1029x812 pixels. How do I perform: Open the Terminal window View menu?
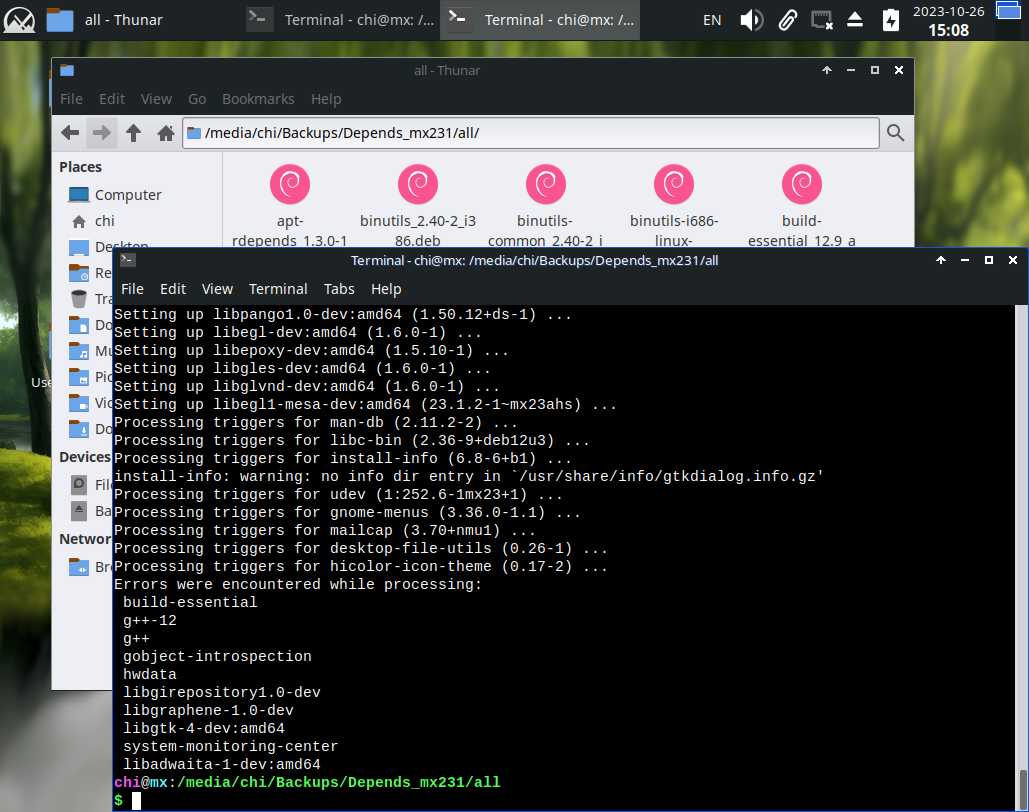pos(217,289)
